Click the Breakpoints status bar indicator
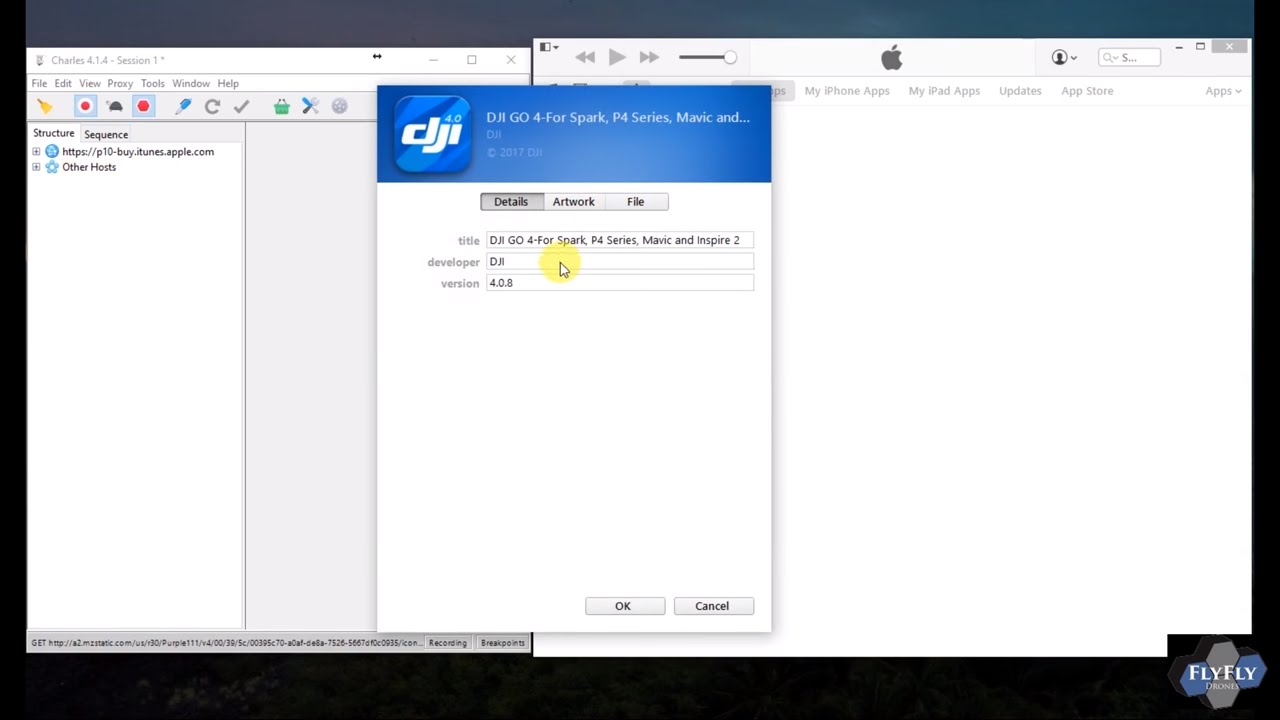The width and height of the screenshot is (1280, 720). point(503,643)
